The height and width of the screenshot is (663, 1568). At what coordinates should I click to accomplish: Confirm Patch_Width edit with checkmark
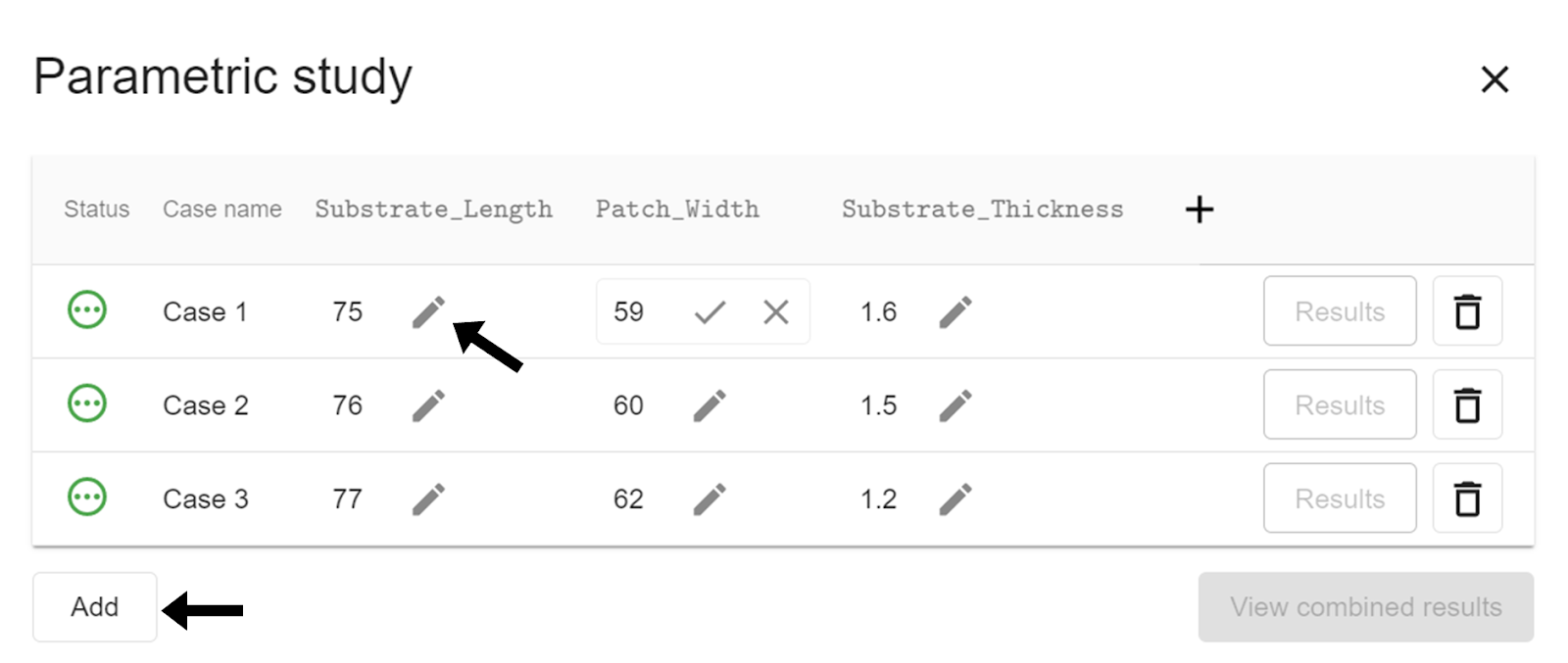[710, 312]
